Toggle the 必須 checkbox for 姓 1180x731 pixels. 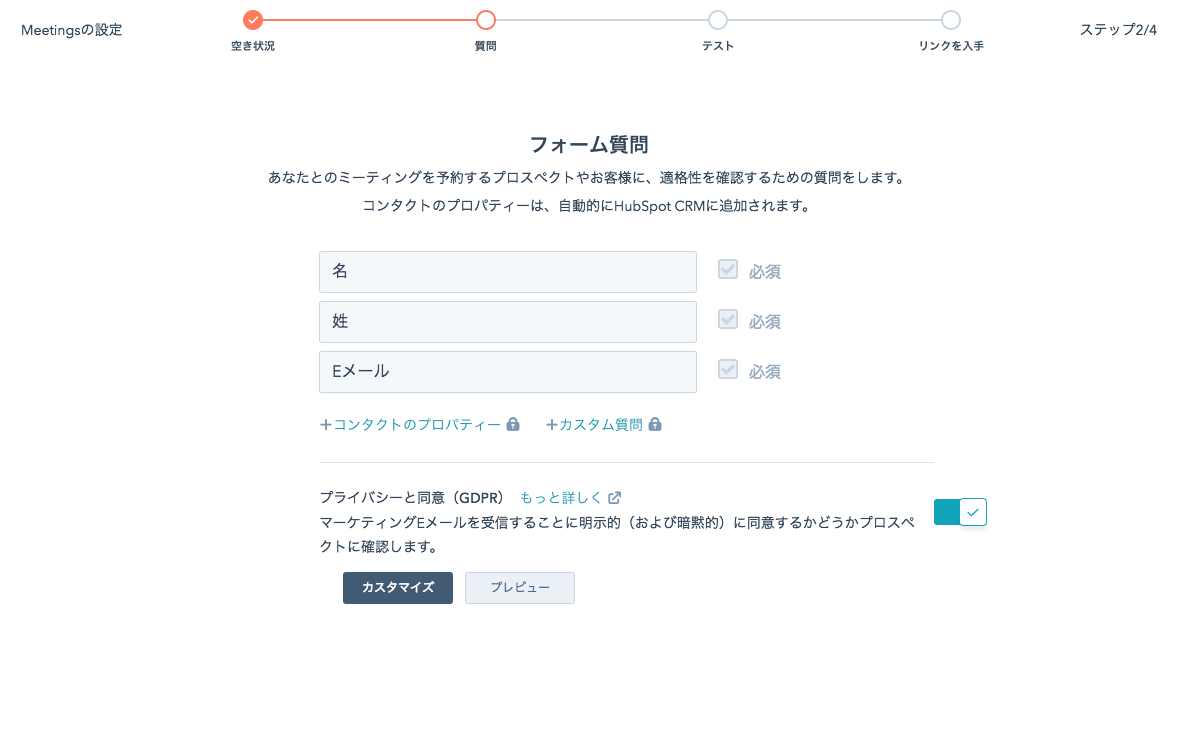pyautogui.click(x=728, y=320)
